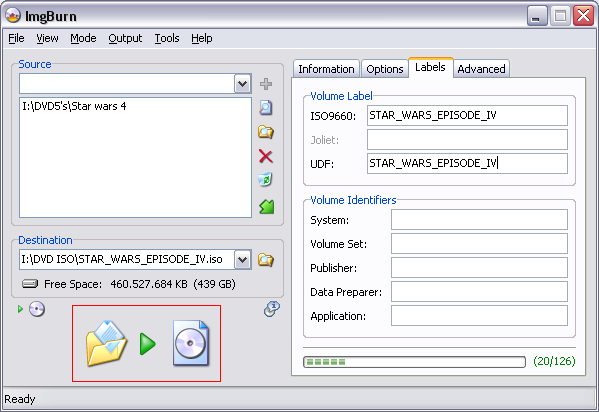Image resolution: width=599 pixels, height=412 pixels.
Task: Expand the Destination path dropdown
Action: (243, 260)
